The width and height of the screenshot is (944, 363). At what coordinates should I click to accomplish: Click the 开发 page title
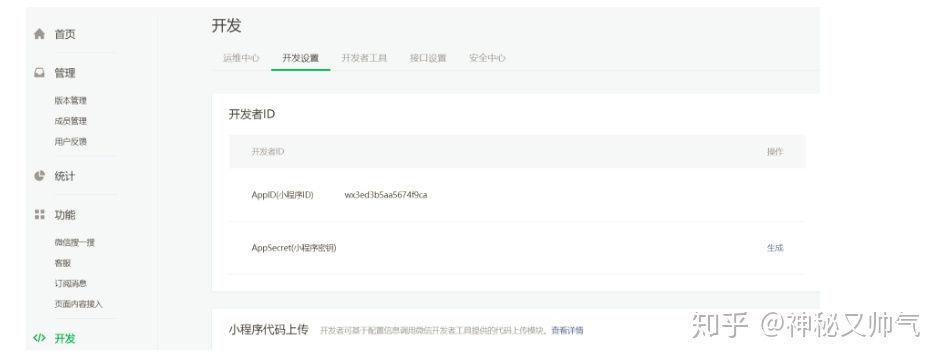pyautogui.click(x=226, y=26)
